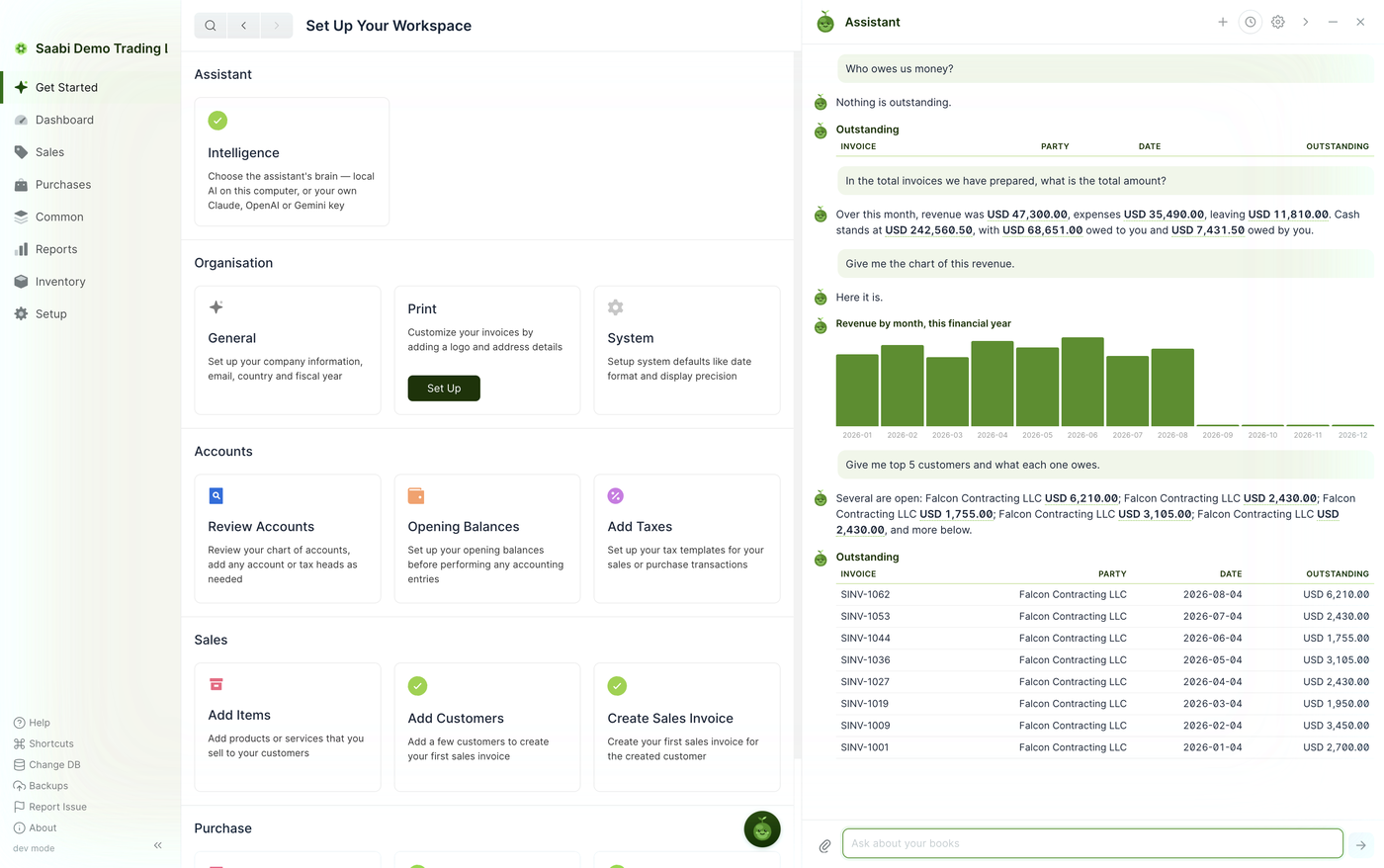
Task: Click the General card sparkle icon
Action: pyautogui.click(x=216, y=307)
